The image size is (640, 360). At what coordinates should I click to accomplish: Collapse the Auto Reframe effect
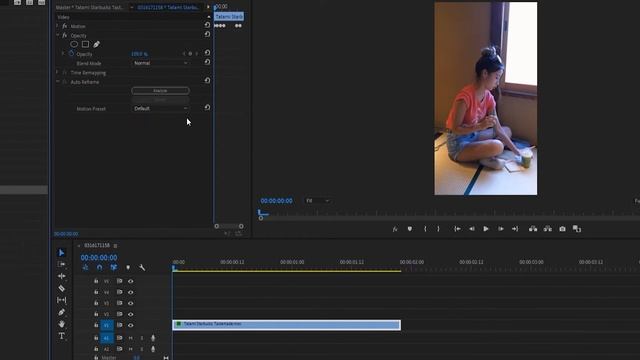tap(58, 82)
